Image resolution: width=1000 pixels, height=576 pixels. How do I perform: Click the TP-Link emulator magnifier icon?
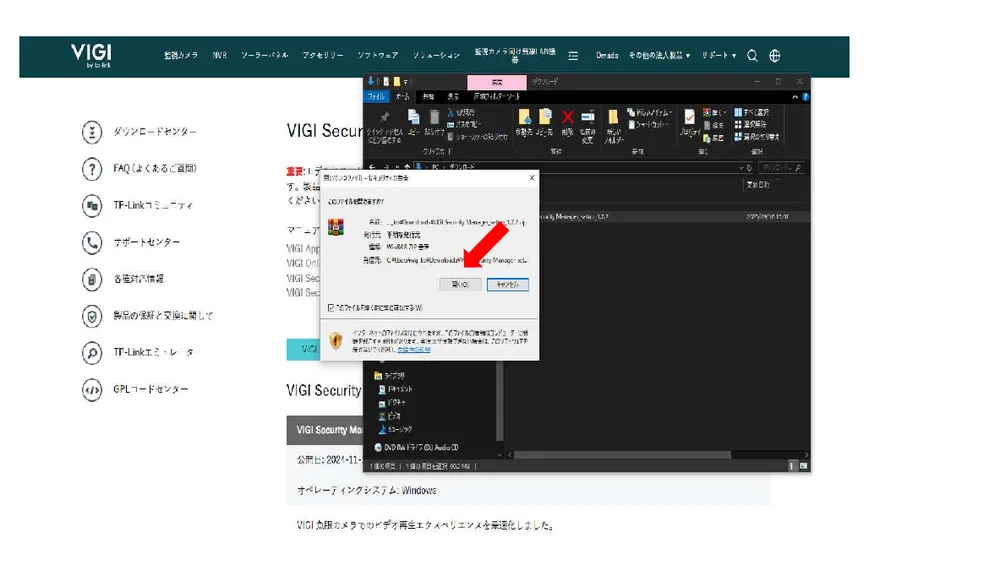coord(92,353)
